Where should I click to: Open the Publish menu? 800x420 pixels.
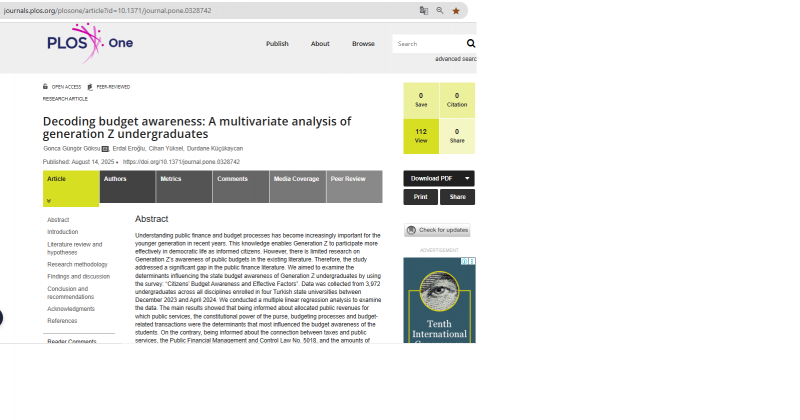point(277,44)
